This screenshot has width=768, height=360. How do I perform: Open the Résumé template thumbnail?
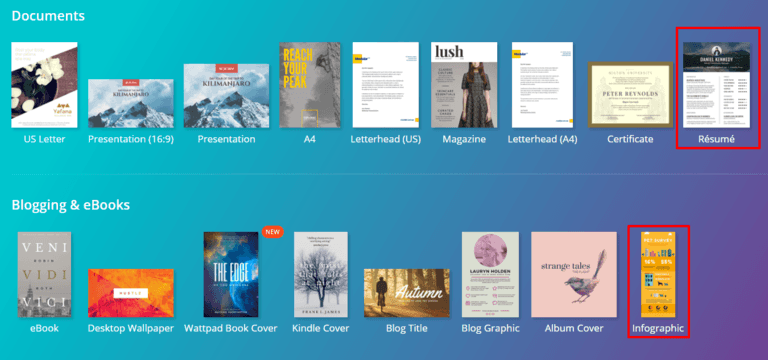click(x=717, y=85)
